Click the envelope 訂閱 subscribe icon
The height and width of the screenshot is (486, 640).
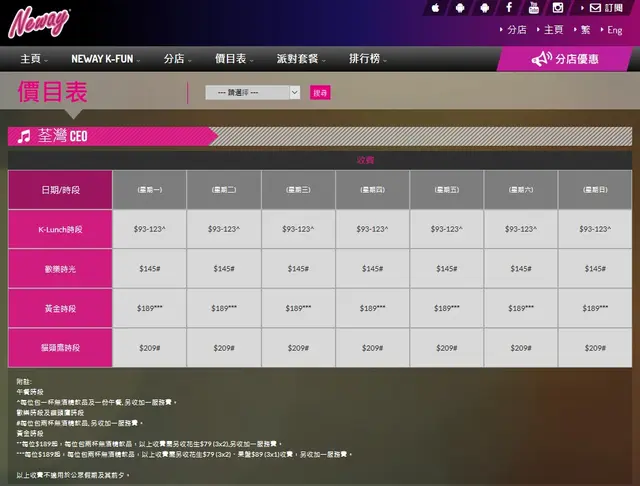[597, 8]
